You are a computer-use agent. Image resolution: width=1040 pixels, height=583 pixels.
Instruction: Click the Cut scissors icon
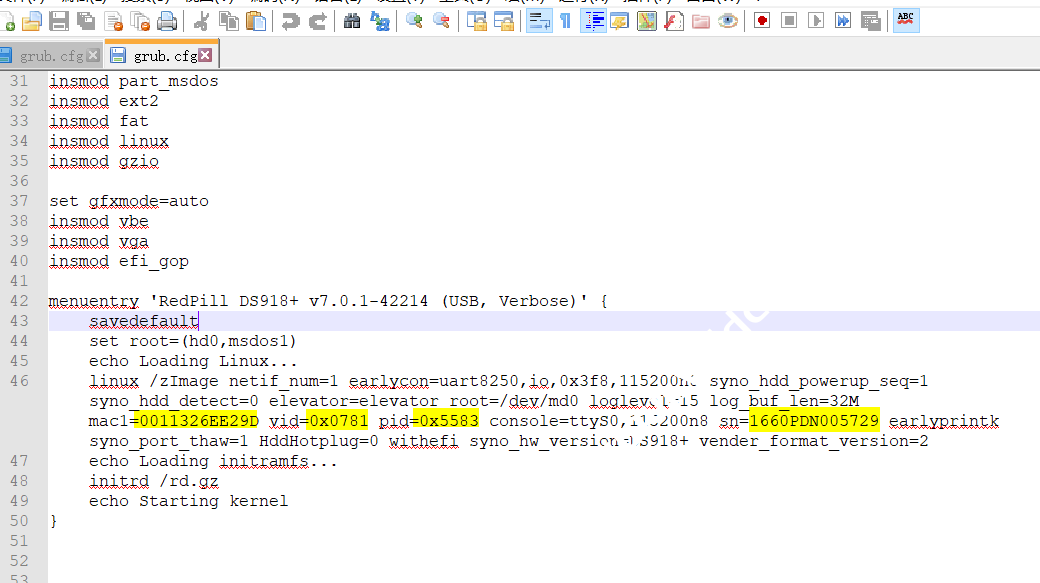coord(201,20)
